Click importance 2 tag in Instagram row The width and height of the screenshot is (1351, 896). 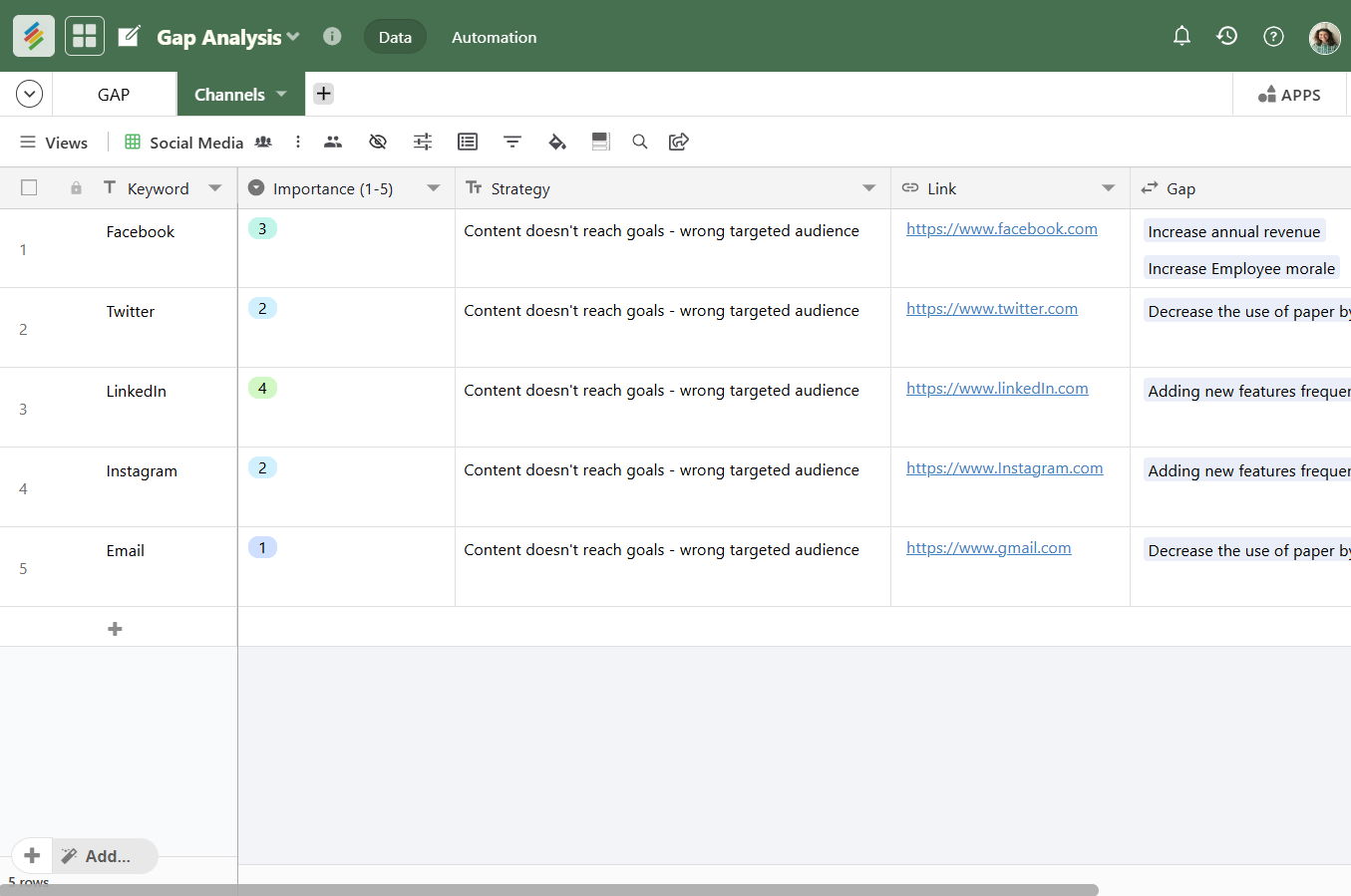pyautogui.click(x=262, y=467)
